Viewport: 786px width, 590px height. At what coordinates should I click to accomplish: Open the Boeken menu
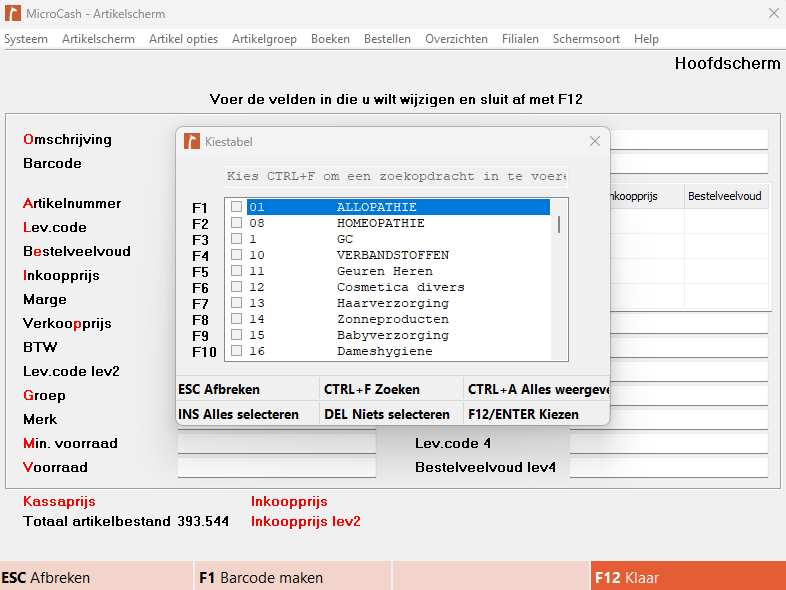coord(330,39)
